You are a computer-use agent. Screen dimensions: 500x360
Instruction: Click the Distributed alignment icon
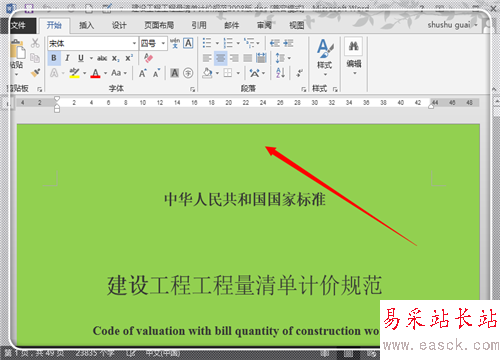(261, 58)
